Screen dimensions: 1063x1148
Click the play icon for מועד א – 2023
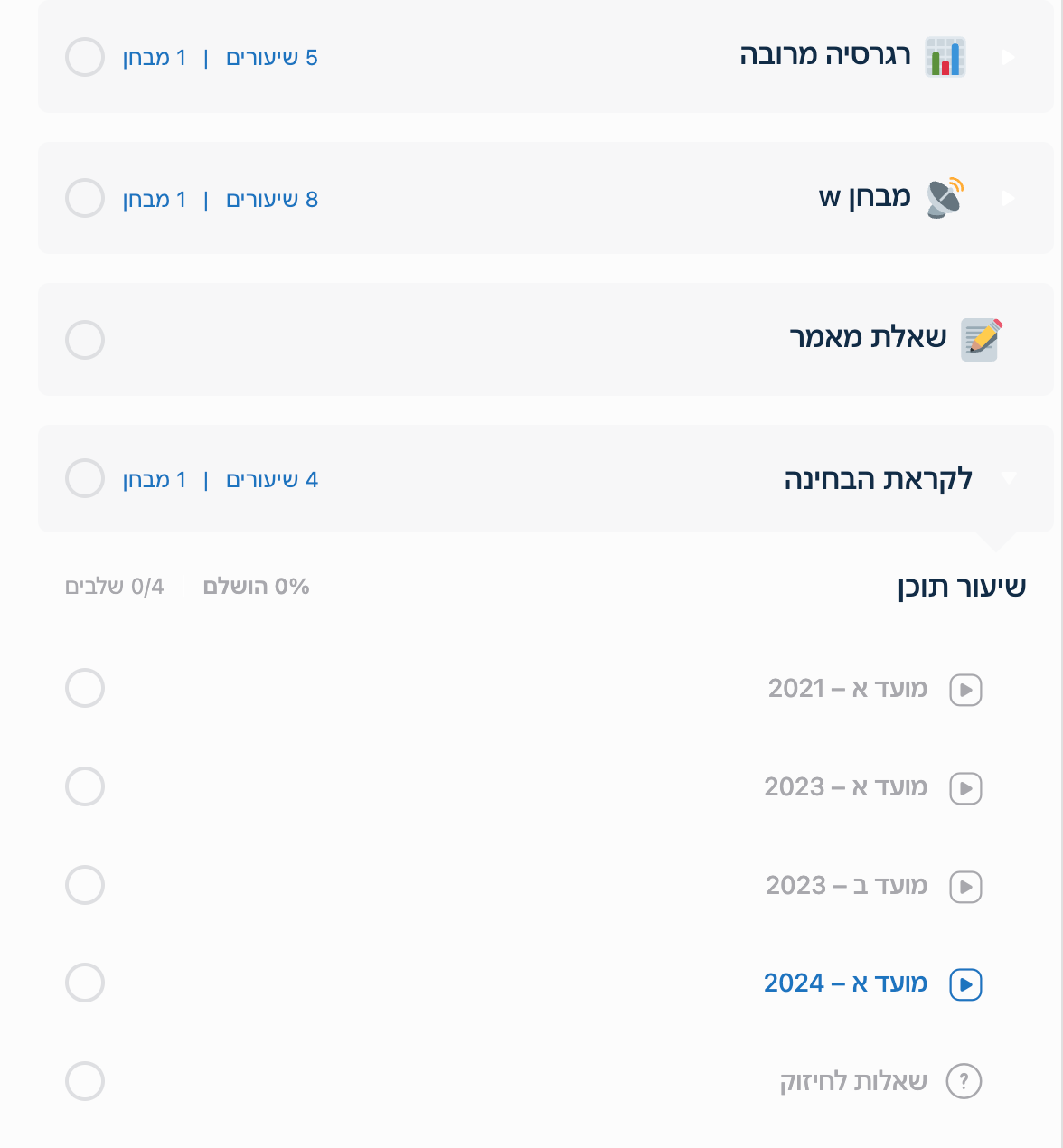[x=965, y=788]
